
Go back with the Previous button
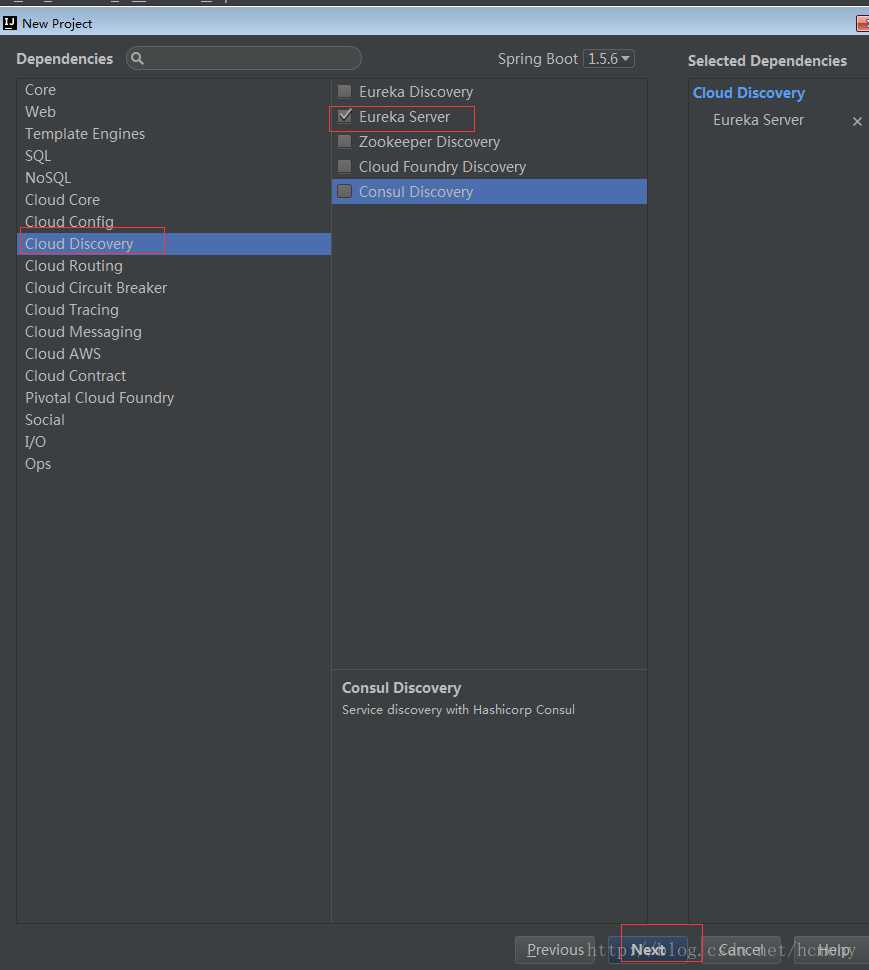pos(555,950)
